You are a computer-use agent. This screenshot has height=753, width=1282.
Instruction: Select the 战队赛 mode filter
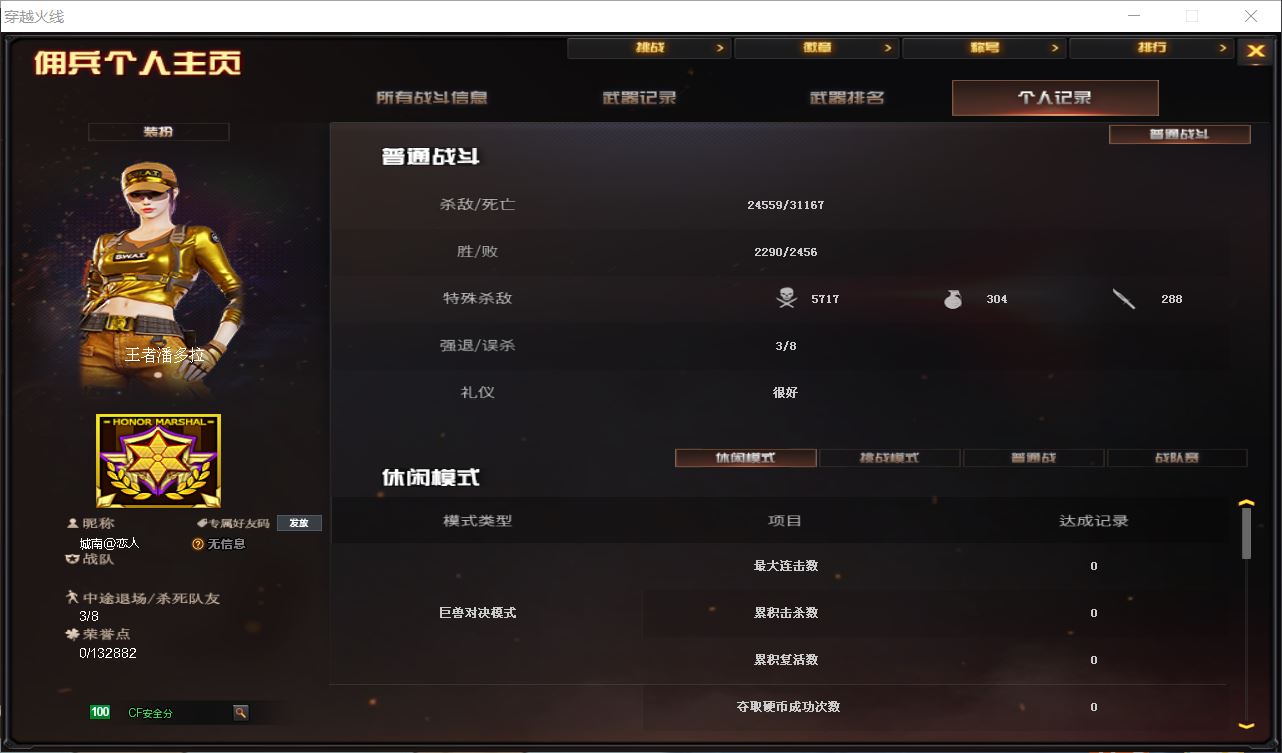[1177, 458]
